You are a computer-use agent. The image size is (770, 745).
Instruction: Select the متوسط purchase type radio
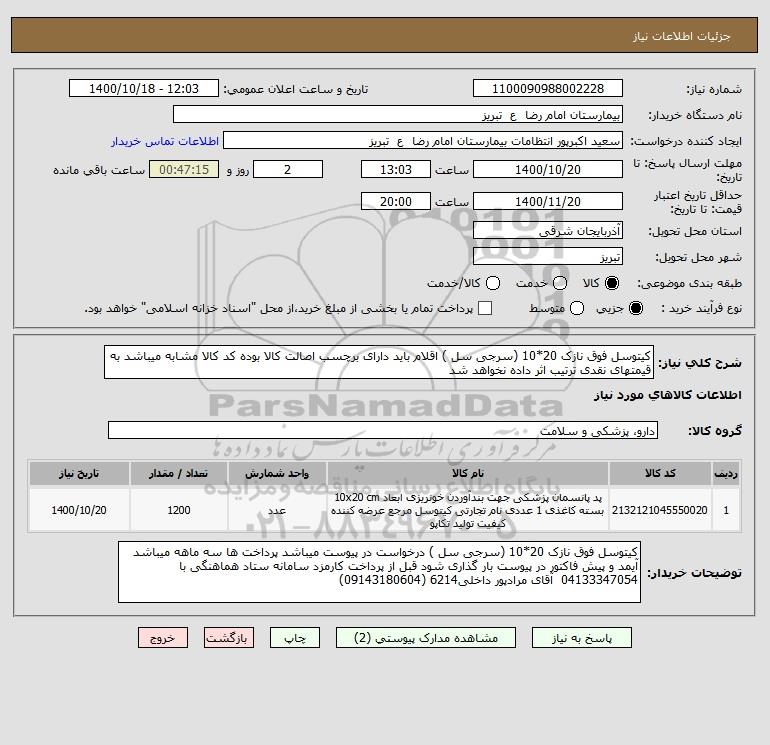point(577,308)
